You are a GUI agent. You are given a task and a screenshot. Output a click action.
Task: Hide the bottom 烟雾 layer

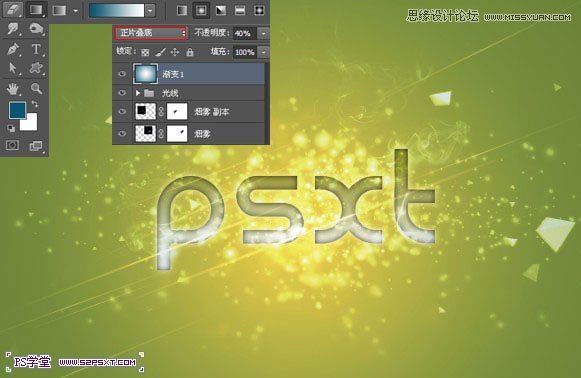[x=122, y=133]
